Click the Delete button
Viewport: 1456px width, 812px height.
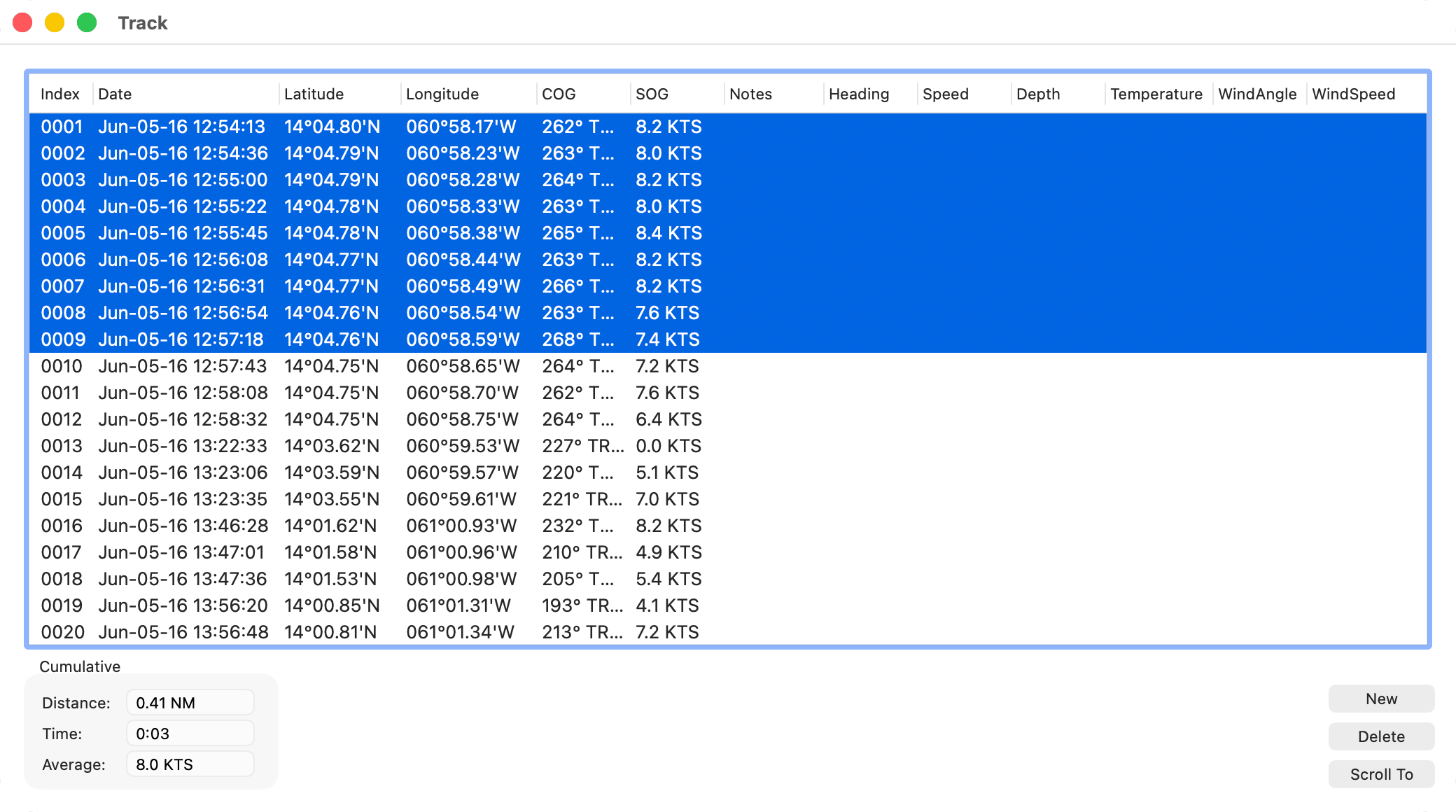(1381, 736)
